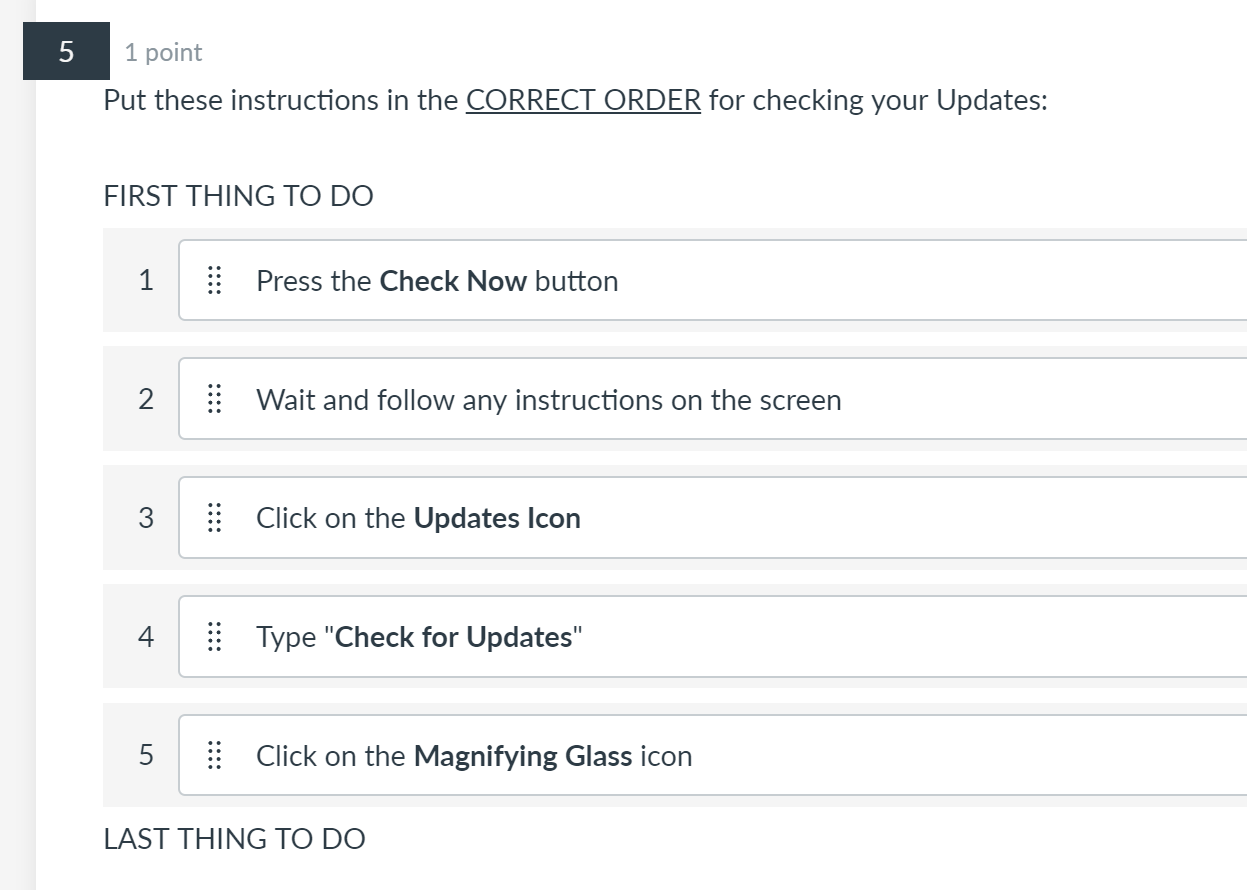
Task: Select the Click on the Updates Icon item
Action: click(x=418, y=518)
